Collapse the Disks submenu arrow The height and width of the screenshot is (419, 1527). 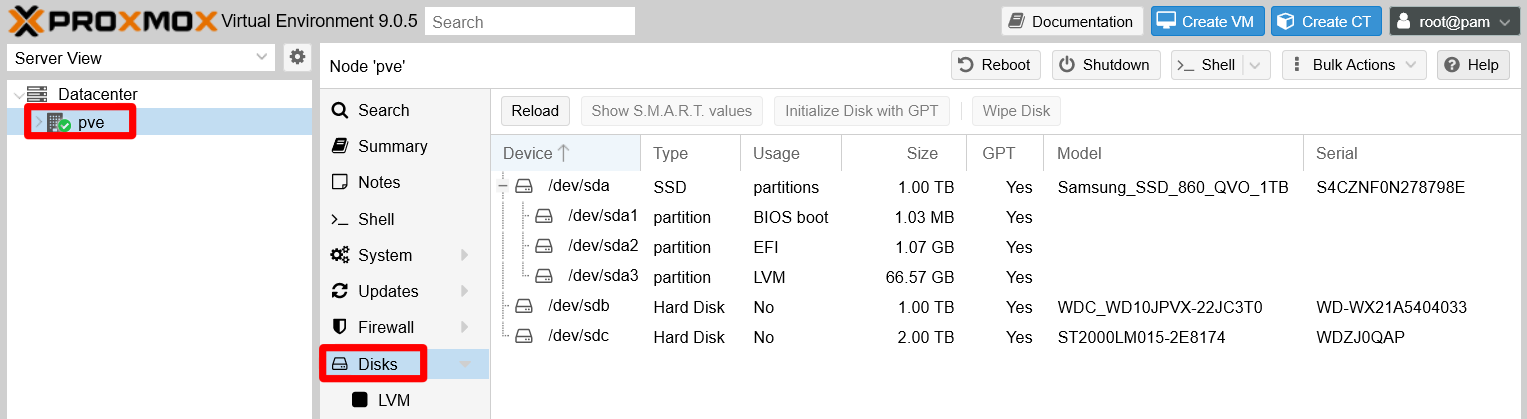pos(465,364)
